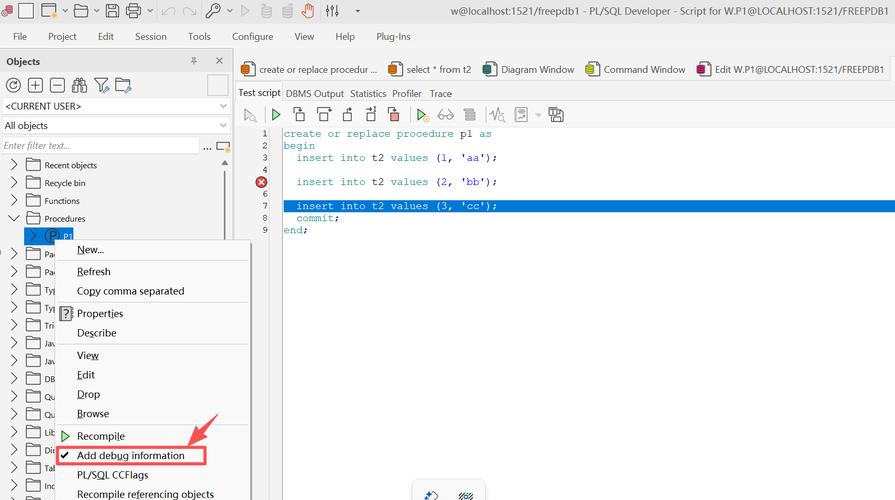The height and width of the screenshot is (500, 895).
Task: Click the folder edit icon in Objects toolbar
Action: click(x=123, y=85)
